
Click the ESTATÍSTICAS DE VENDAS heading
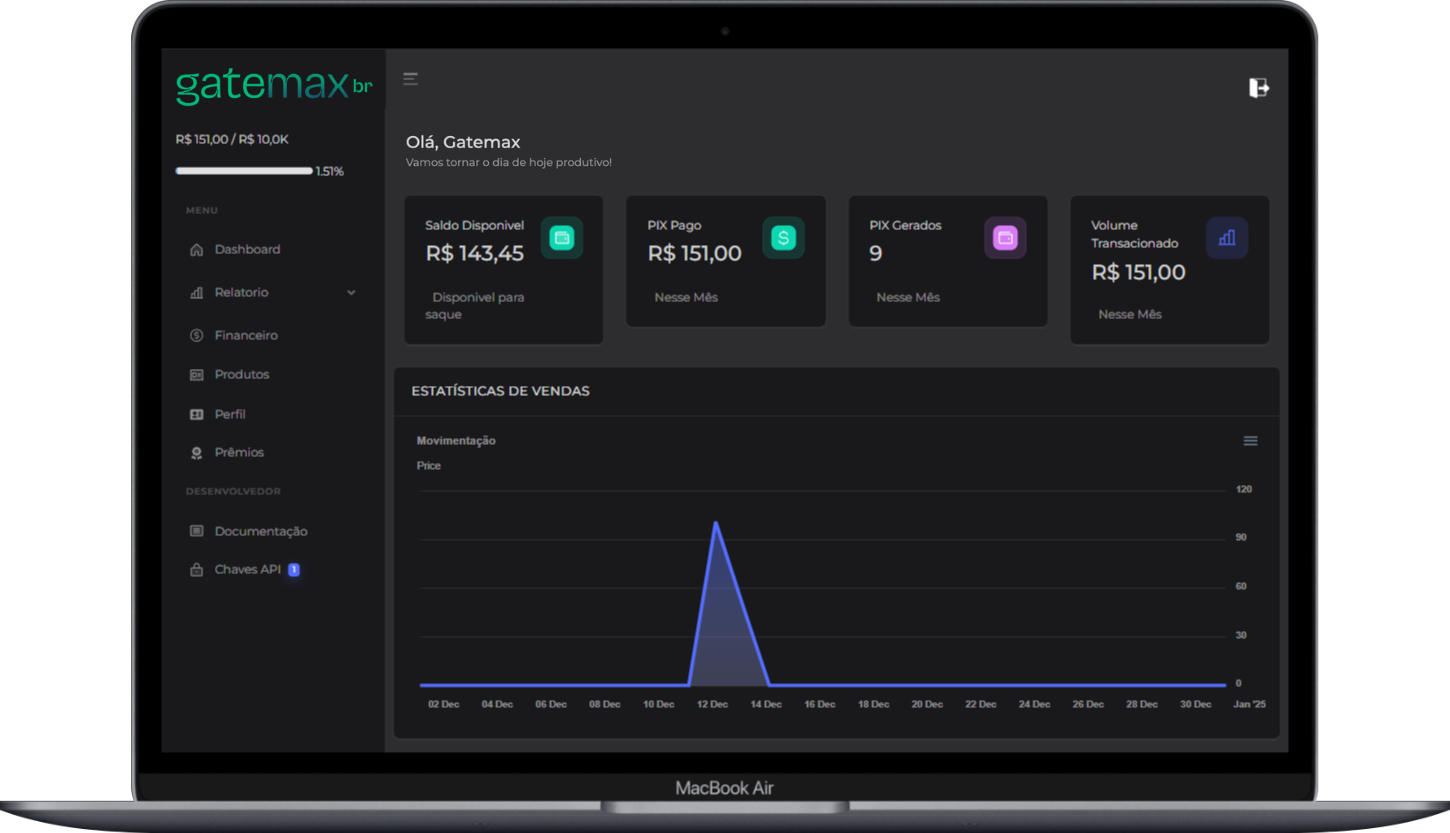click(501, 391)
